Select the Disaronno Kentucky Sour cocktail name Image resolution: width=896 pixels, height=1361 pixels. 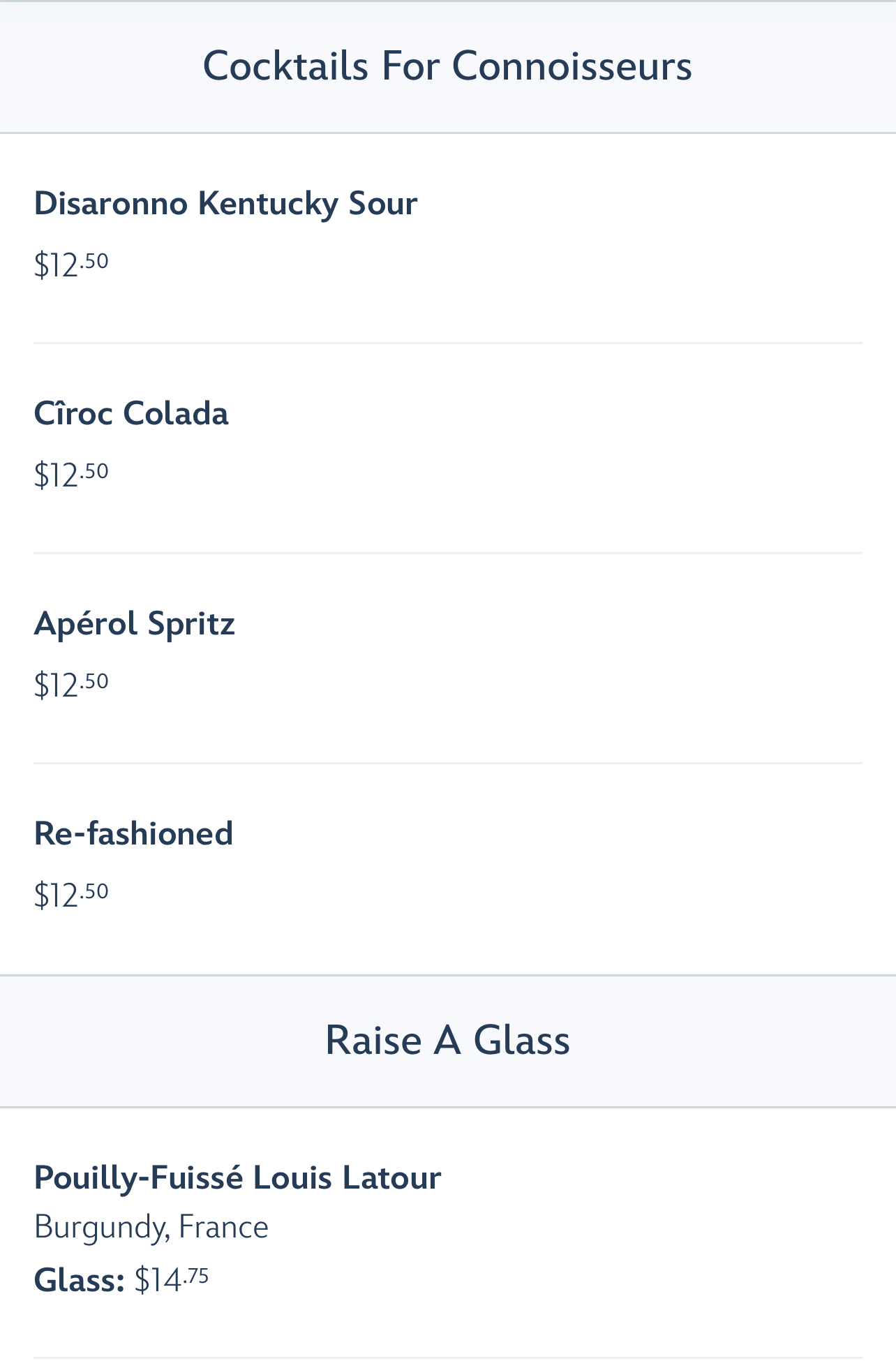click(225, 204)
